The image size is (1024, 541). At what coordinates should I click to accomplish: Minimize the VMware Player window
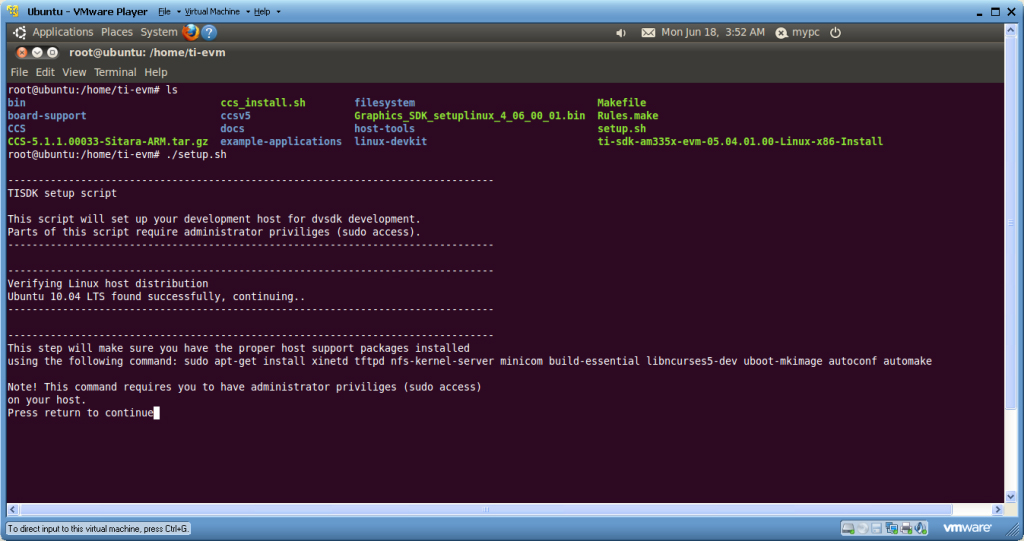[x=979, y=12]
